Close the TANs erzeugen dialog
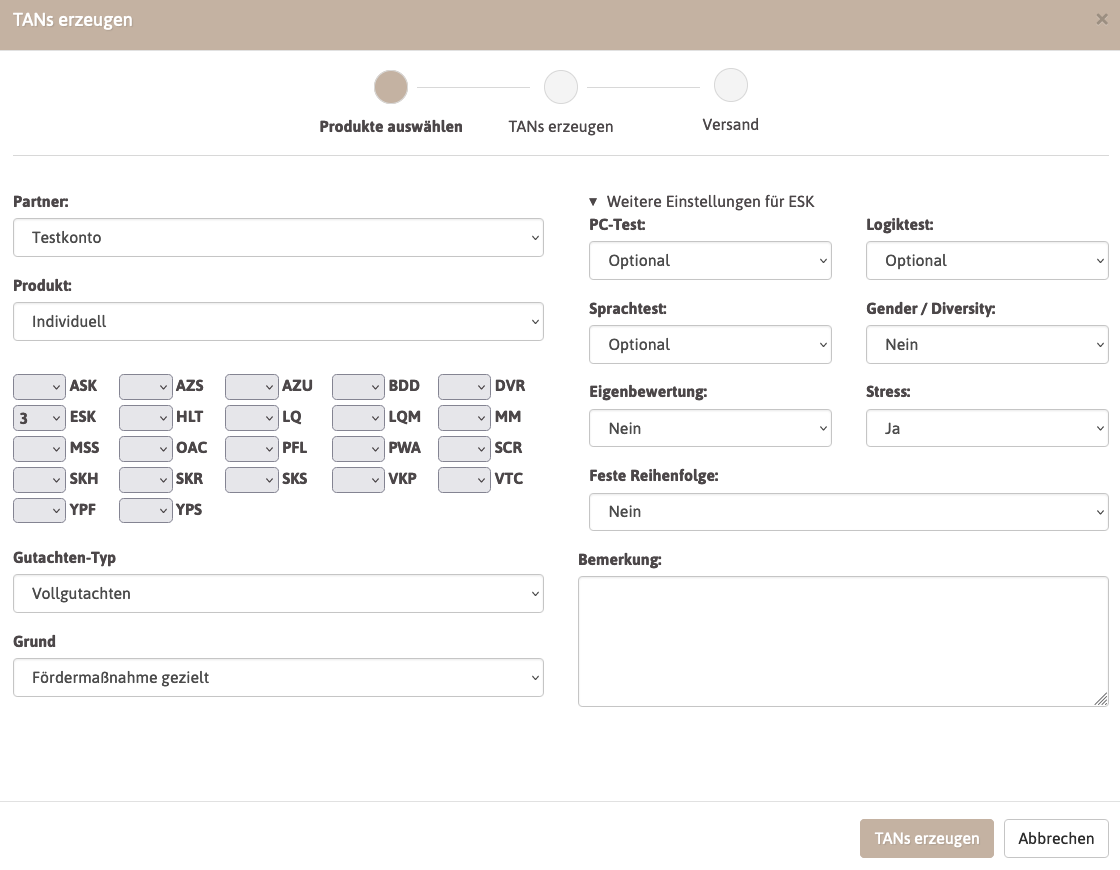This screenshot has width=1120, height=870. (1101, 20)
